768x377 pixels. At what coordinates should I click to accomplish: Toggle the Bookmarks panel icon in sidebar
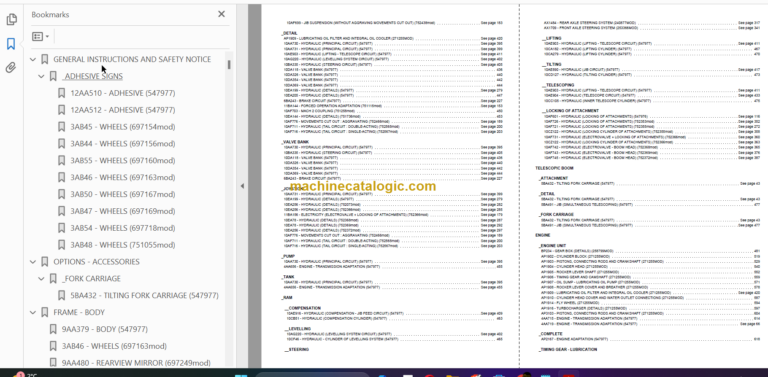pos(11,44)
